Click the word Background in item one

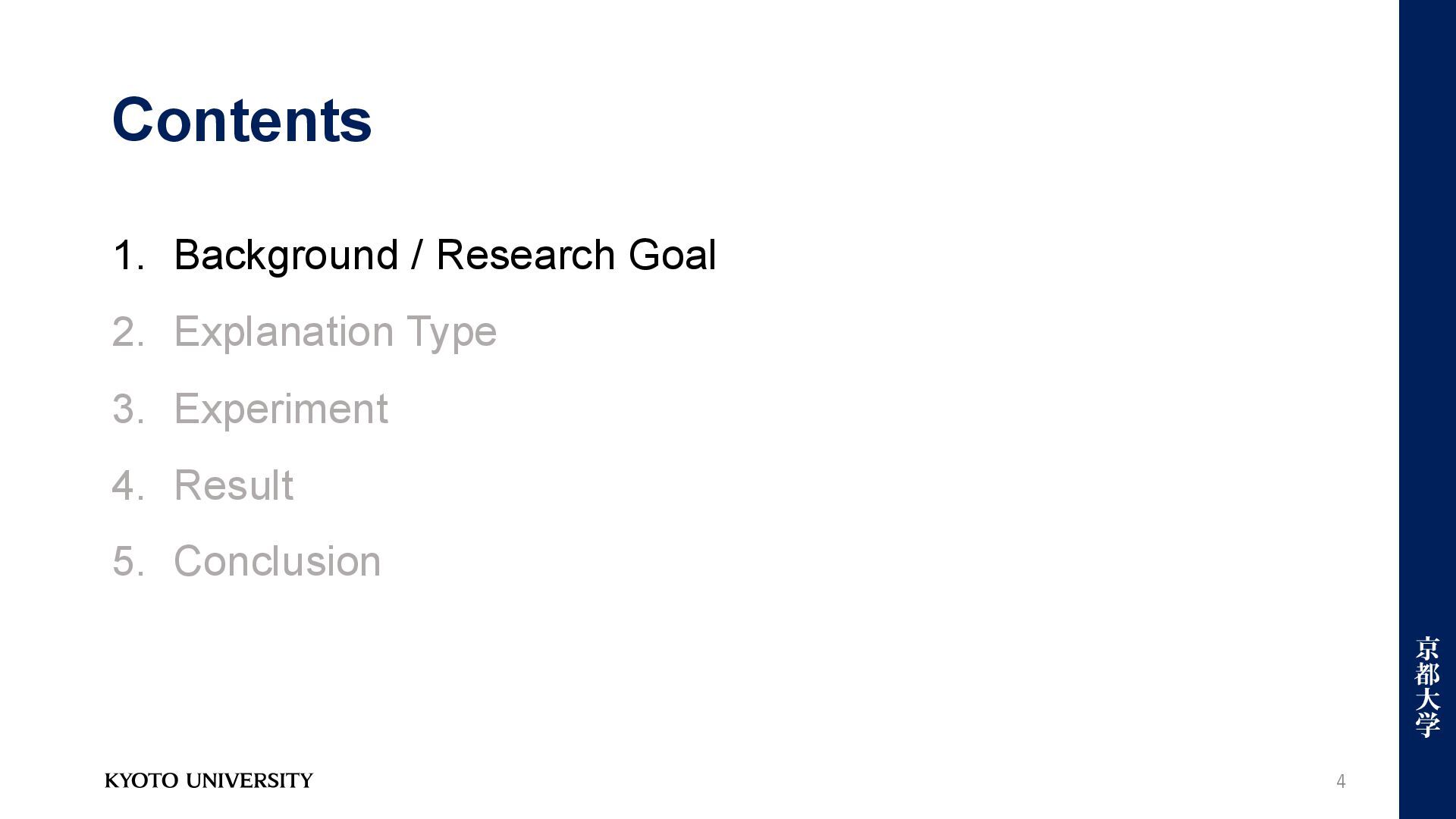coord(286,256)
